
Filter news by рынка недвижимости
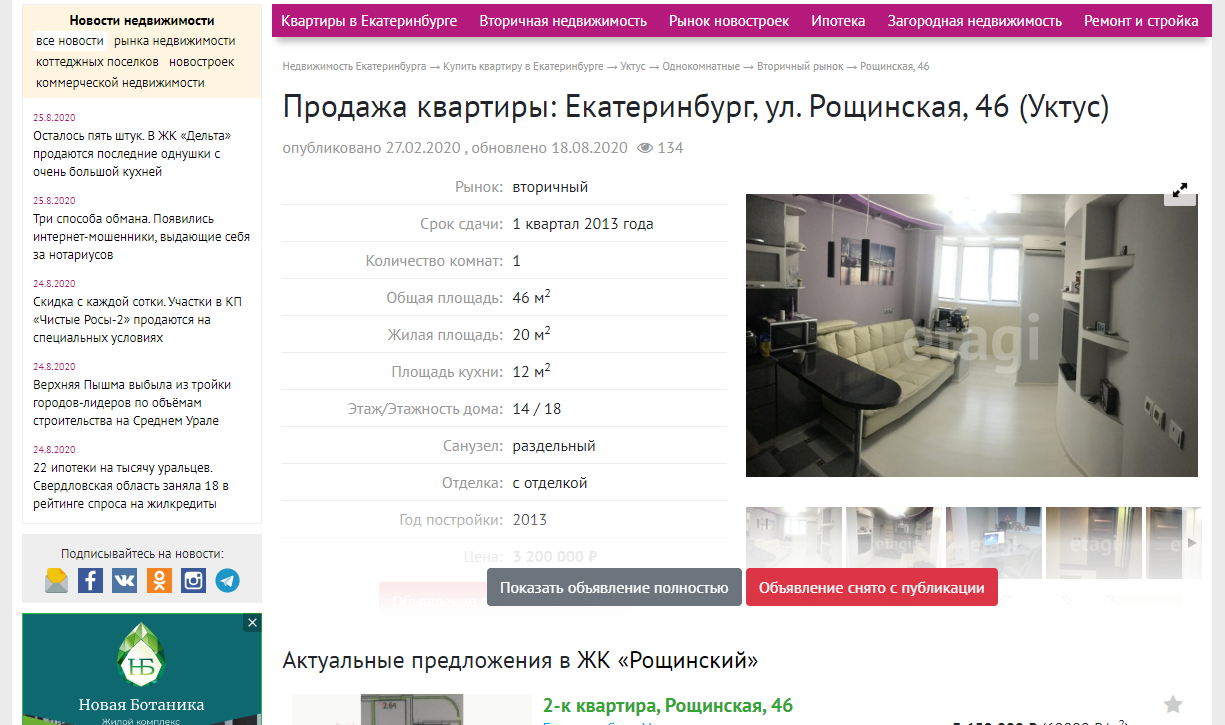(x=175, y=41)
